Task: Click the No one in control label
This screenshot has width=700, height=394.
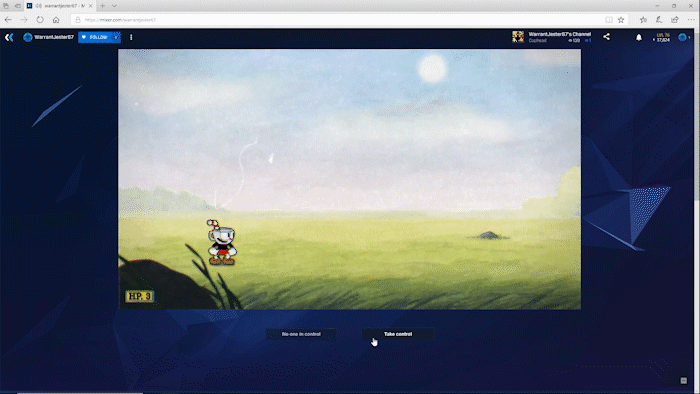Action: (301, 334)
